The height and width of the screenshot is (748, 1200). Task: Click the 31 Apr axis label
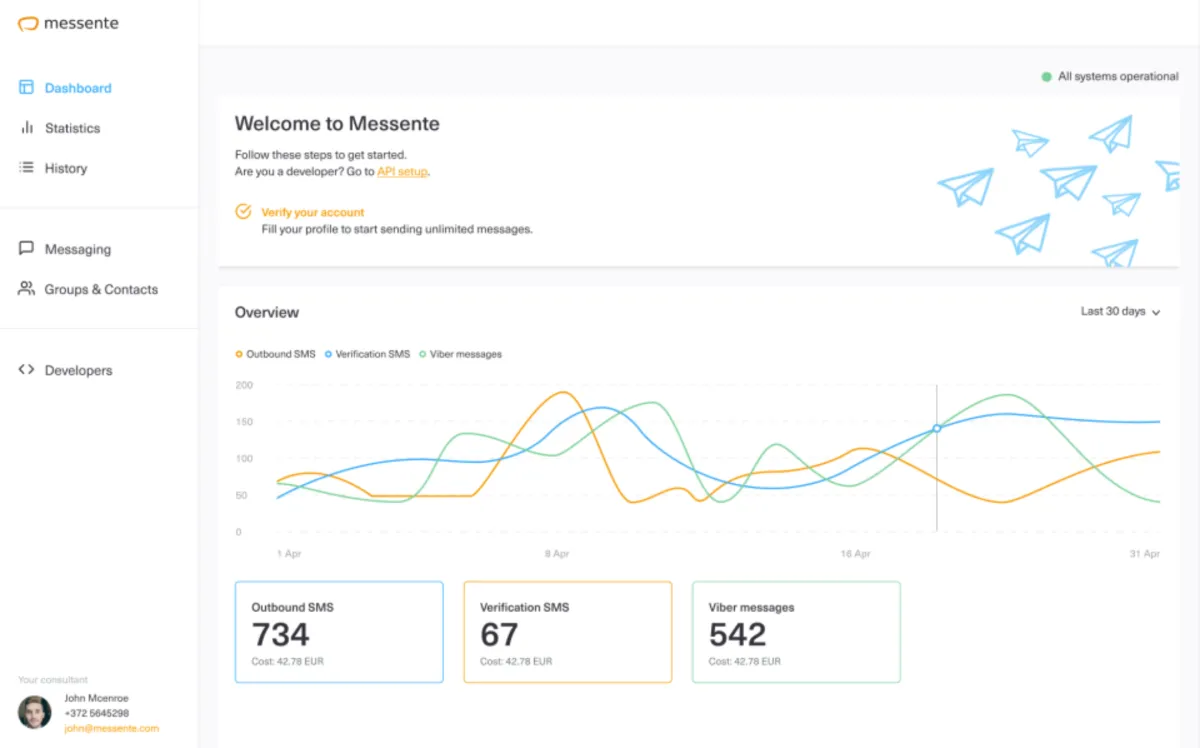click(x=1145, y=553)
